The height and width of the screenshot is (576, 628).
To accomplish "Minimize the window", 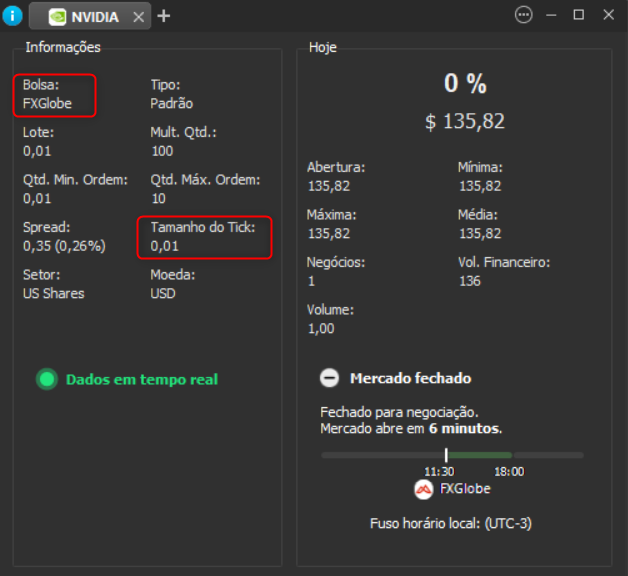I will [x=551, y=15].
